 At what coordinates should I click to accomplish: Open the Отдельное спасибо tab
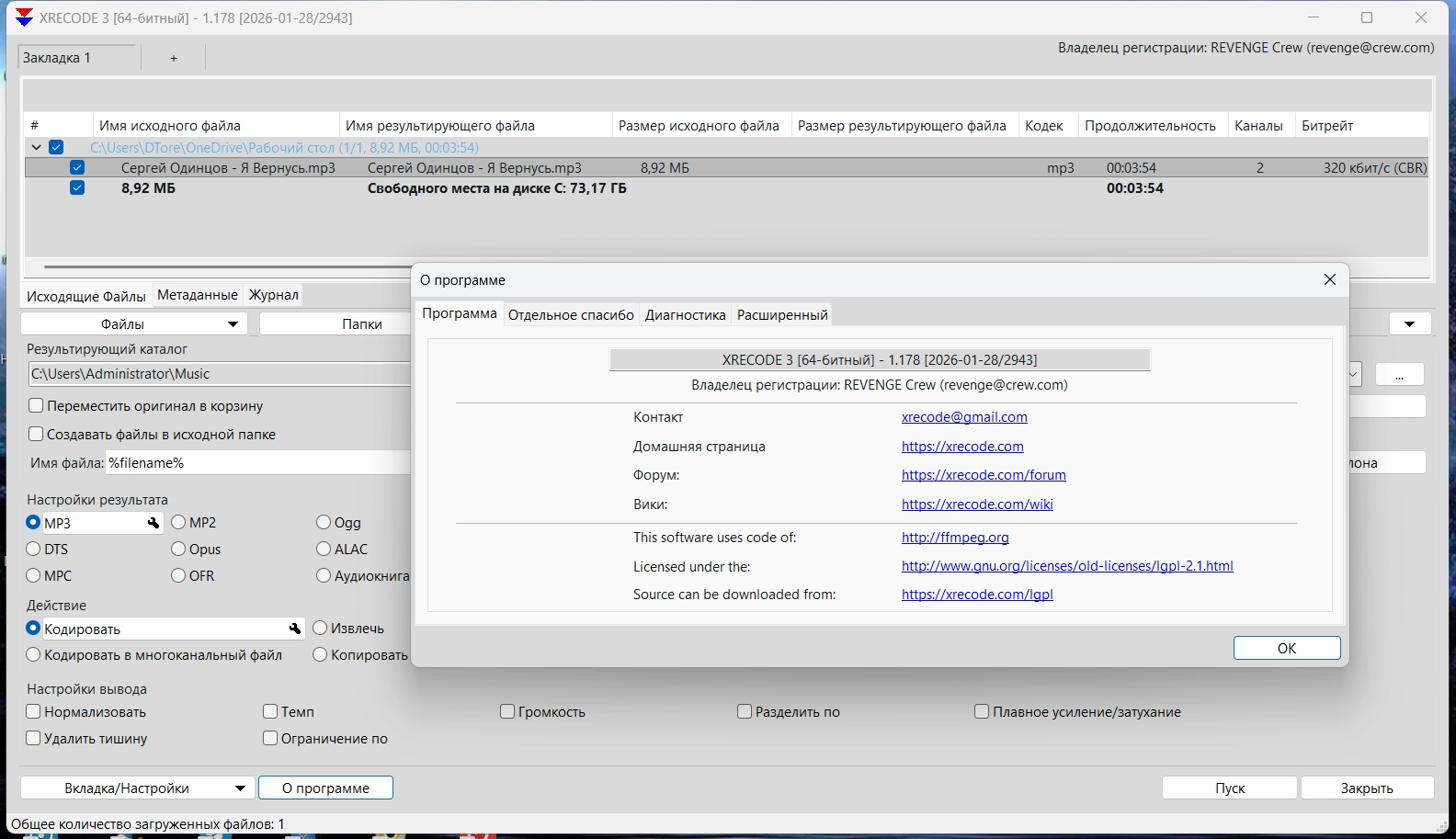[x=571, y=315]
